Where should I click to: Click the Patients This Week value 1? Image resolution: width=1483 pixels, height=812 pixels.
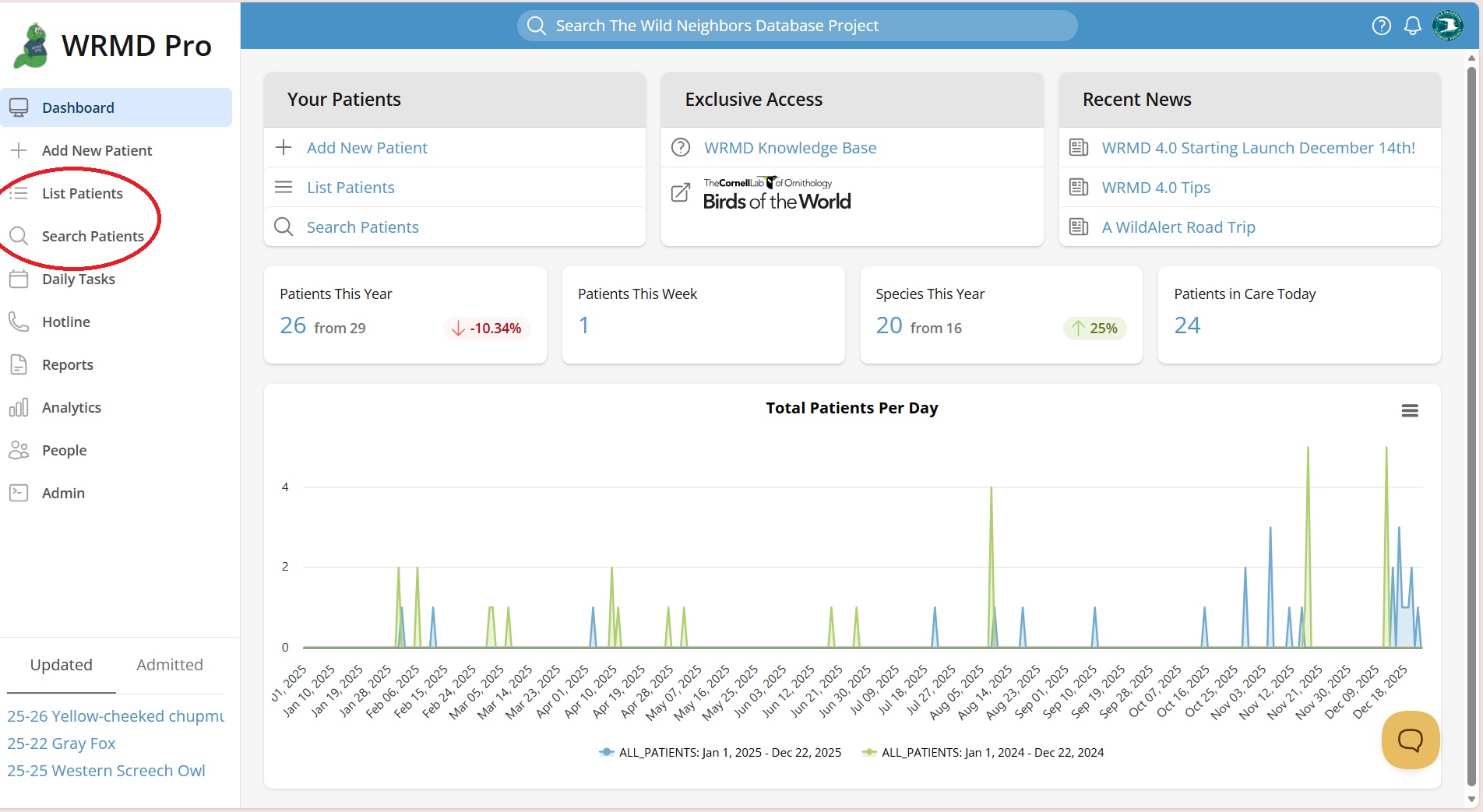[x=583, y=325]
